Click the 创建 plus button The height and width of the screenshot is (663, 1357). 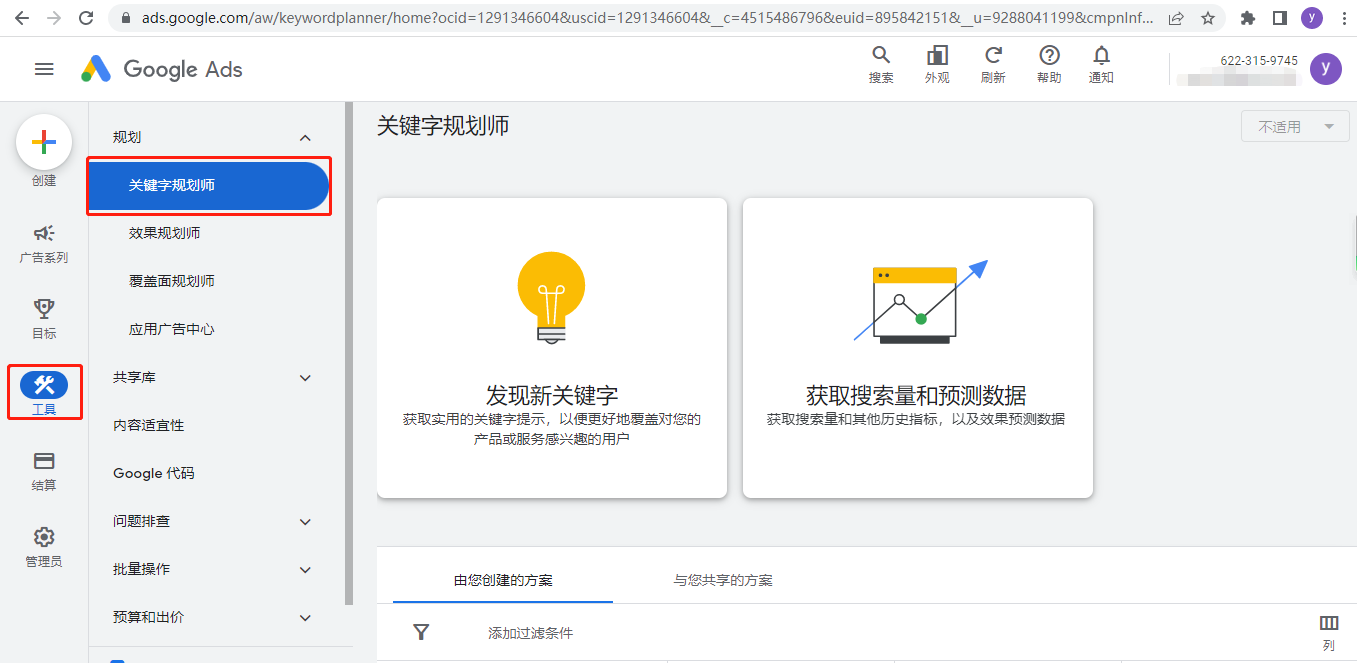click(44, 142)
